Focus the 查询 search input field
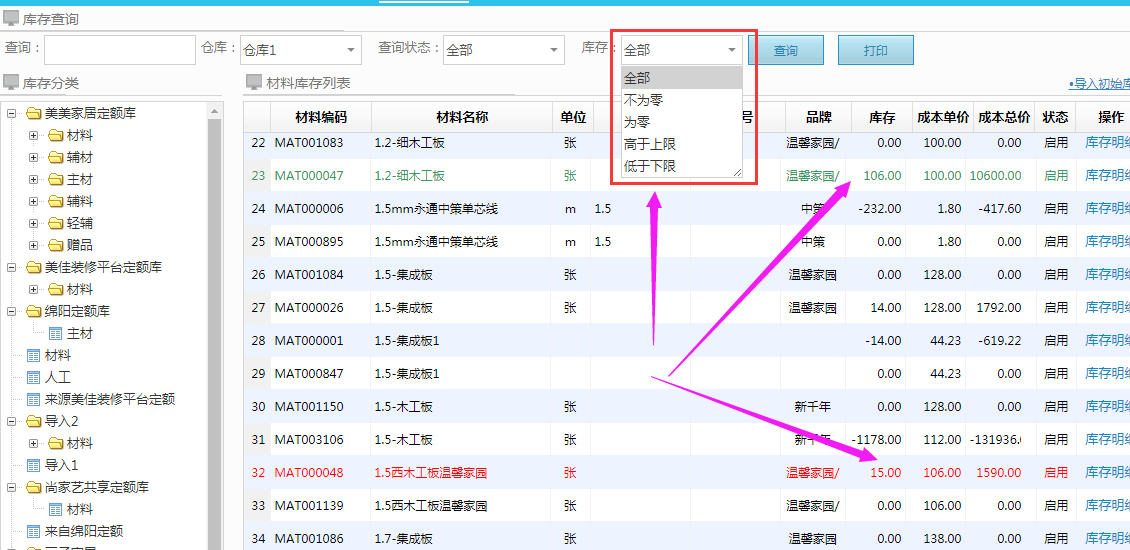Image resolution: width=1130 pixels, height=550 pixels. pos(119,50)
